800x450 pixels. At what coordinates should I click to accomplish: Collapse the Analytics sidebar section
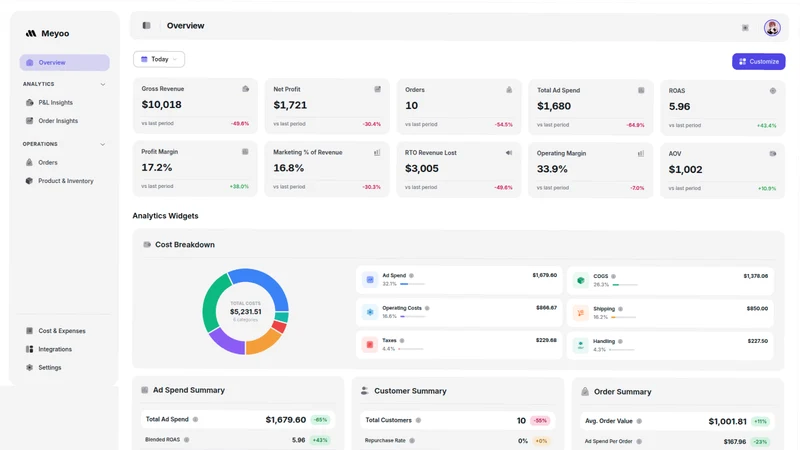[x=103, y=84]
